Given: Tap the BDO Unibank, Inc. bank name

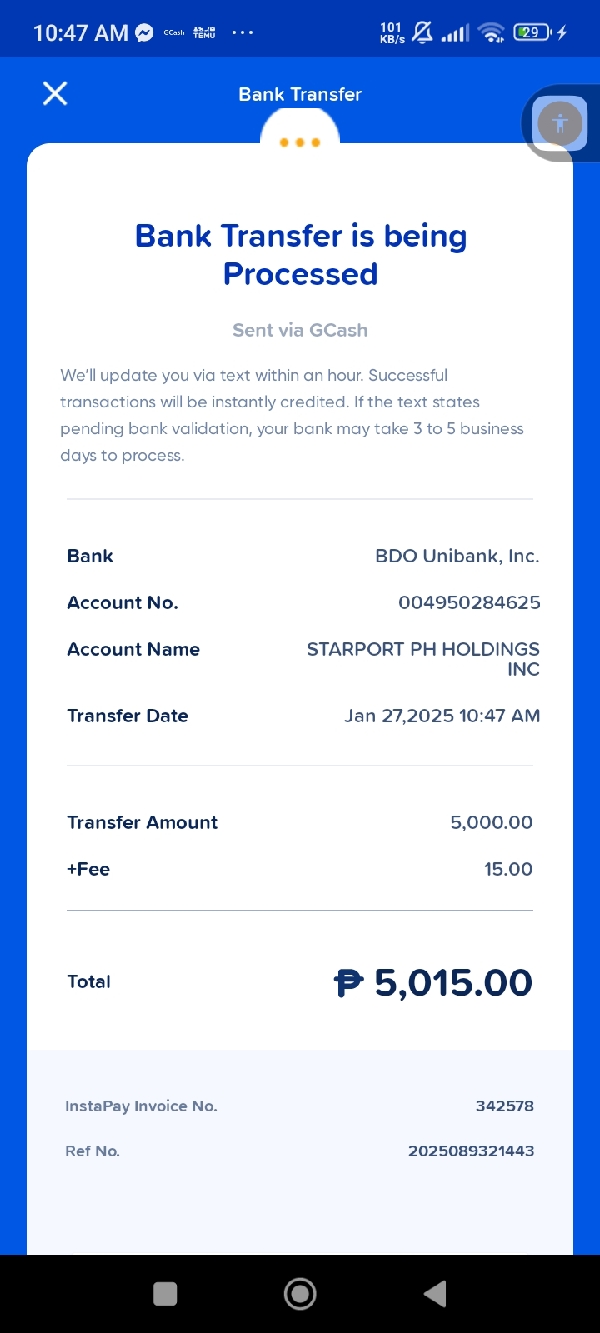Looking at the screenshot, I should [x=457, y=556].
